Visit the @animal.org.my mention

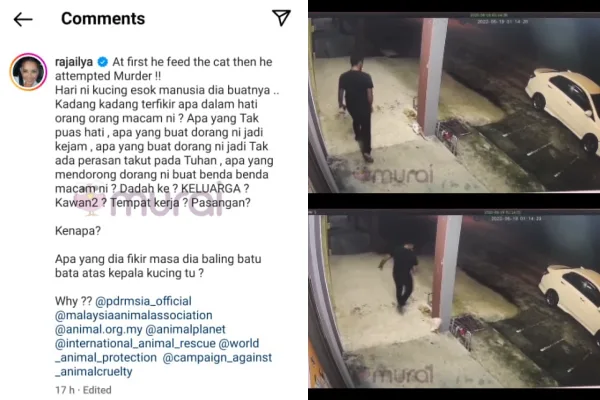click(99, 330)
